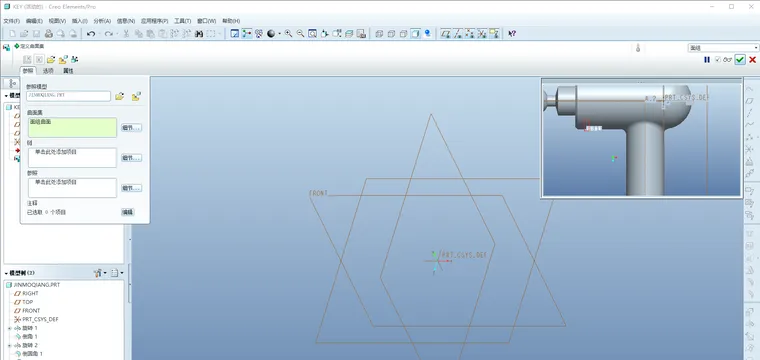Switch to the 属性 tab
760x360 pixels.
[x=68, y=71]
